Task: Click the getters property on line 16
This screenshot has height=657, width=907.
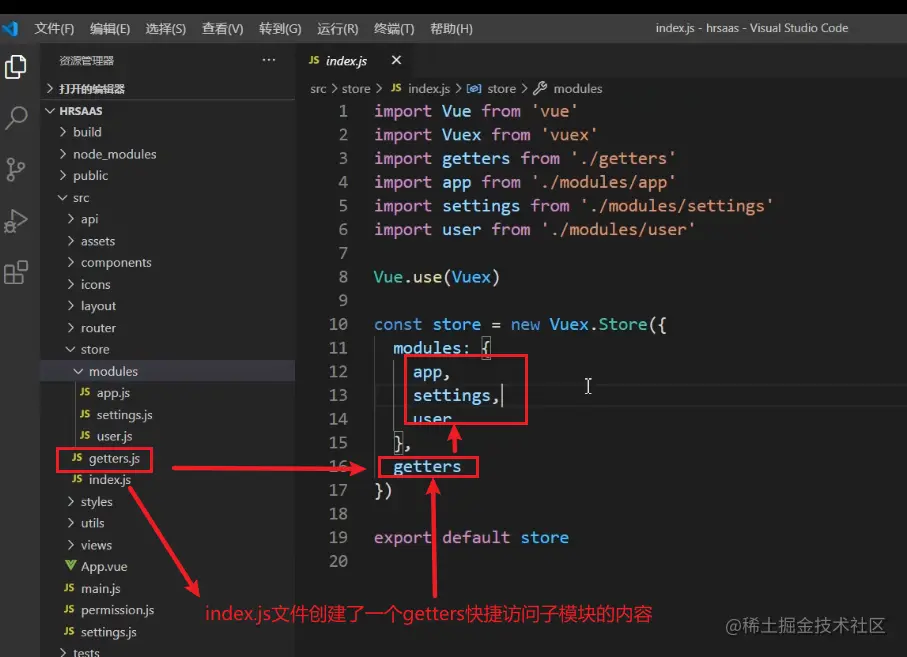Action: (x=427, y=467)
